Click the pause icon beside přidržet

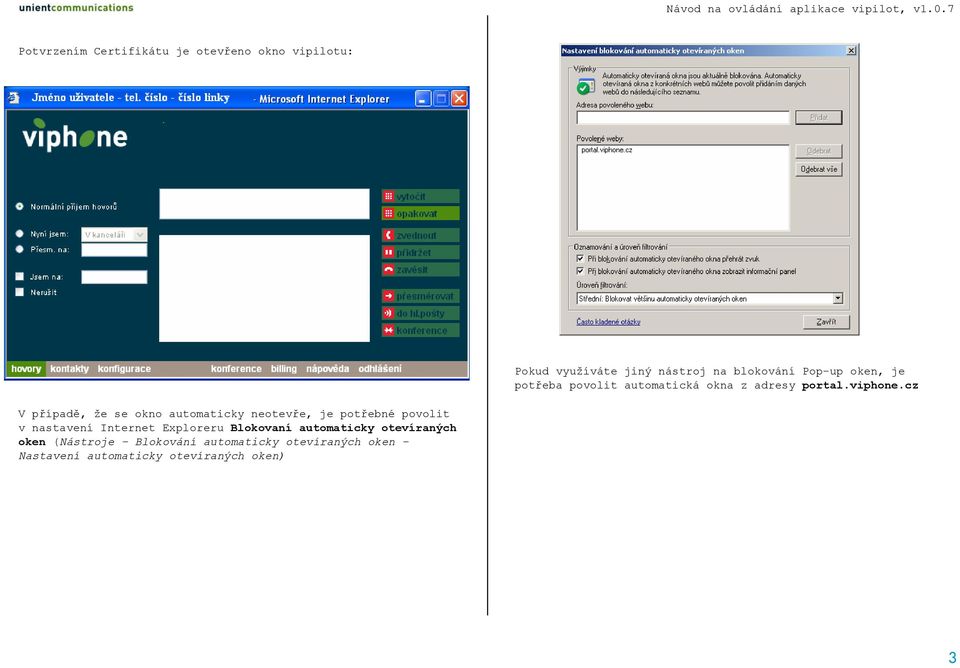pos(388,252)
